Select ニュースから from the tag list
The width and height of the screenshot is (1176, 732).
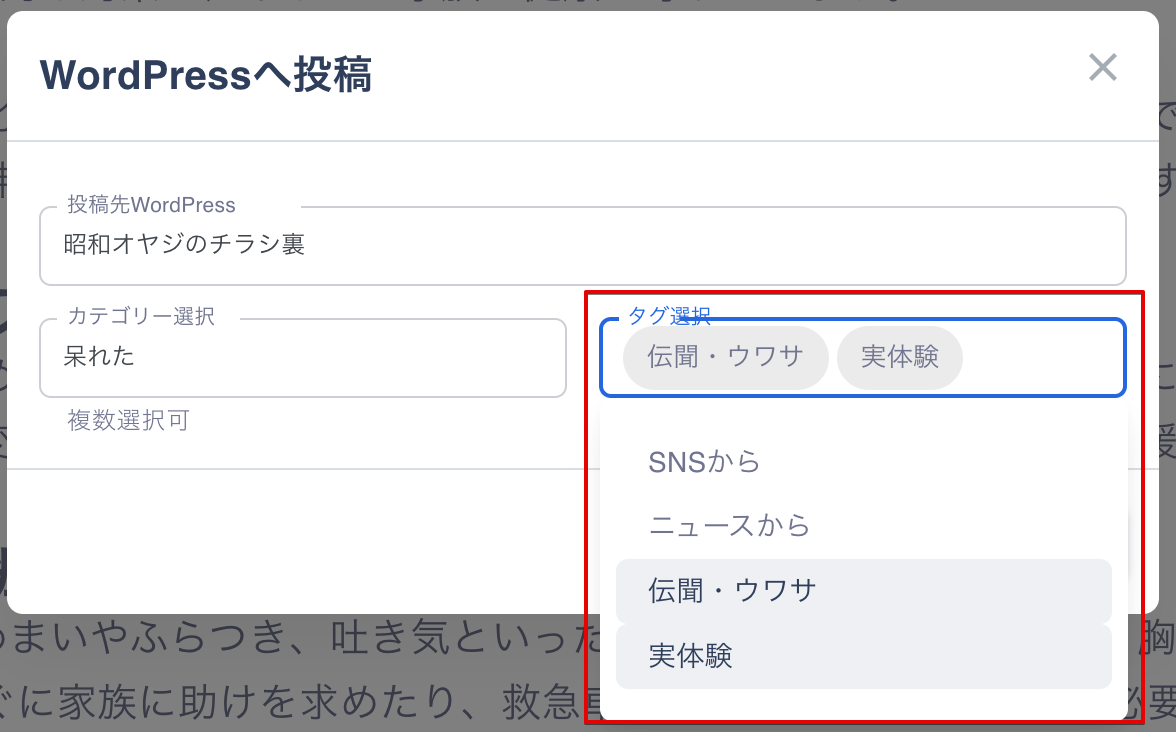point(863,526)
